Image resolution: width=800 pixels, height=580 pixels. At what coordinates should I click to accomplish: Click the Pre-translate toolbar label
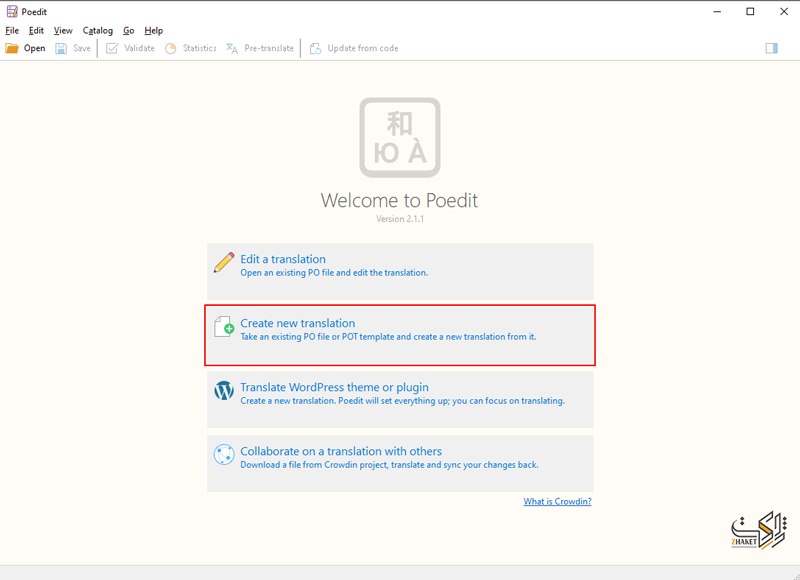(x=269, y=48)
